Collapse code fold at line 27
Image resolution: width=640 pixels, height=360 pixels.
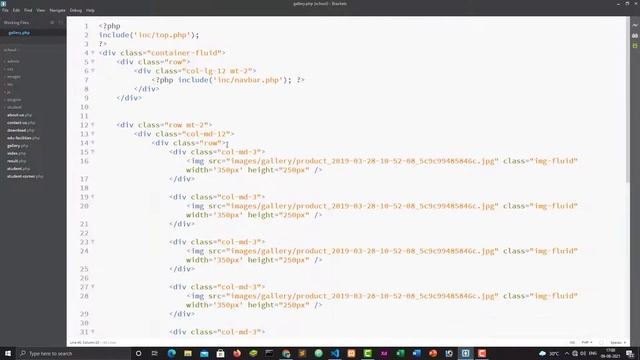pos(93,287)
